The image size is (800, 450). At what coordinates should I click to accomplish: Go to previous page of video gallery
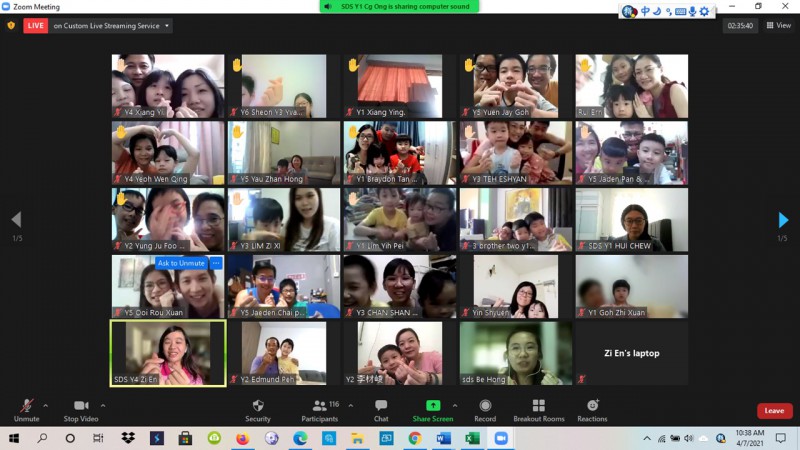(x=15, y=220)
